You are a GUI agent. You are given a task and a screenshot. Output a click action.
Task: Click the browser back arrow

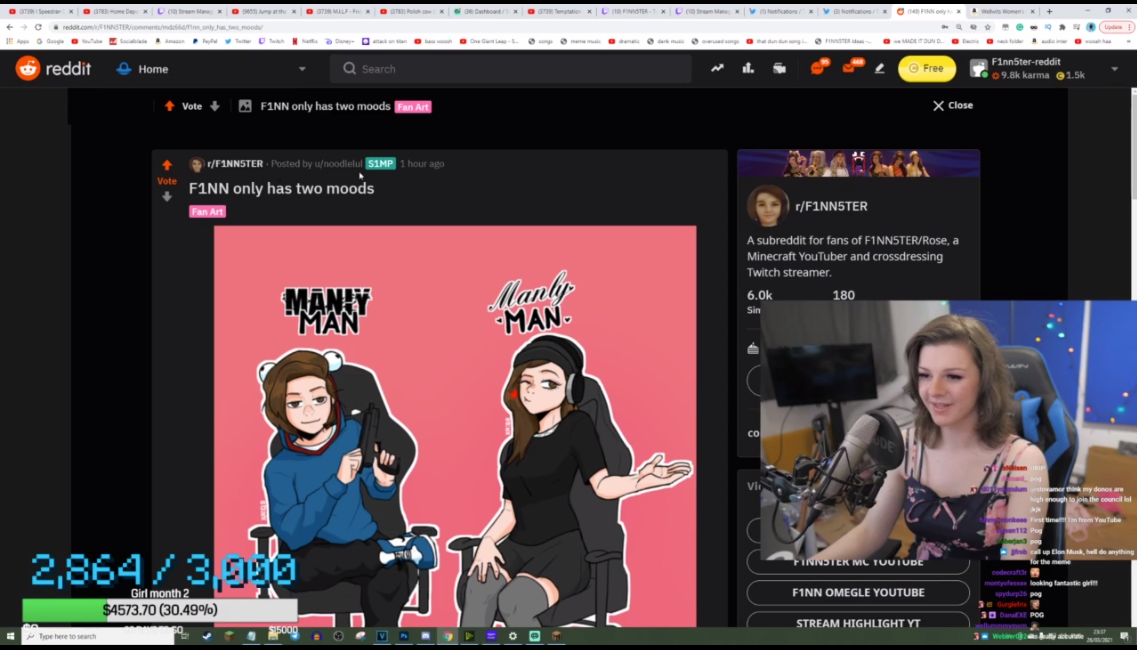click(x=9, y=27)
